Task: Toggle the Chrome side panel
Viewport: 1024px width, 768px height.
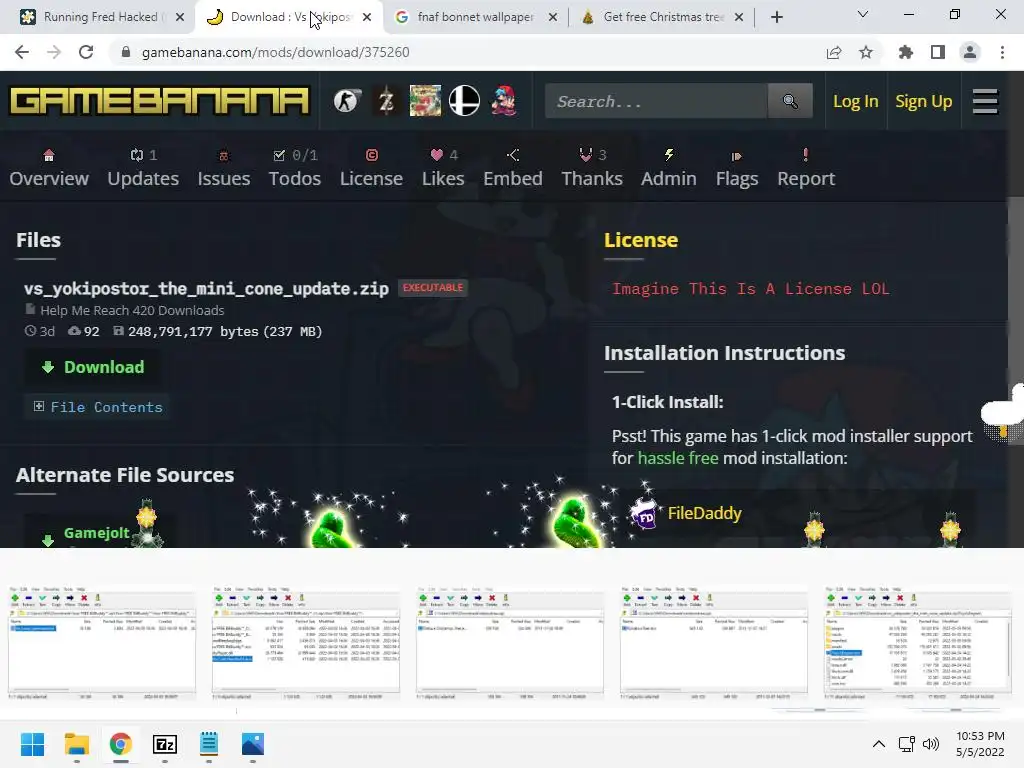Action: tap(938, 52)
